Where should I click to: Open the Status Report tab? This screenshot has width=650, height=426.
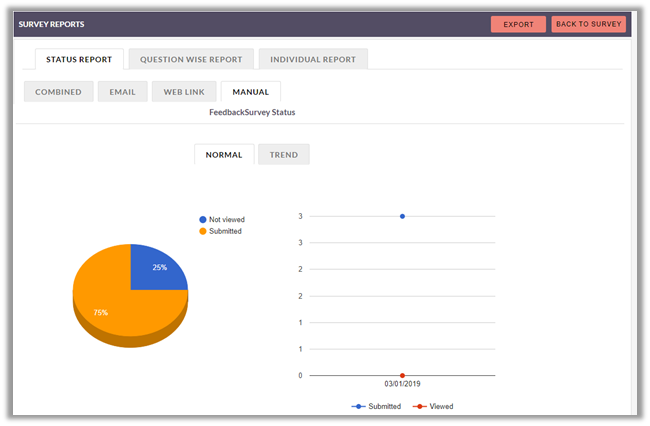click(79, 59)
